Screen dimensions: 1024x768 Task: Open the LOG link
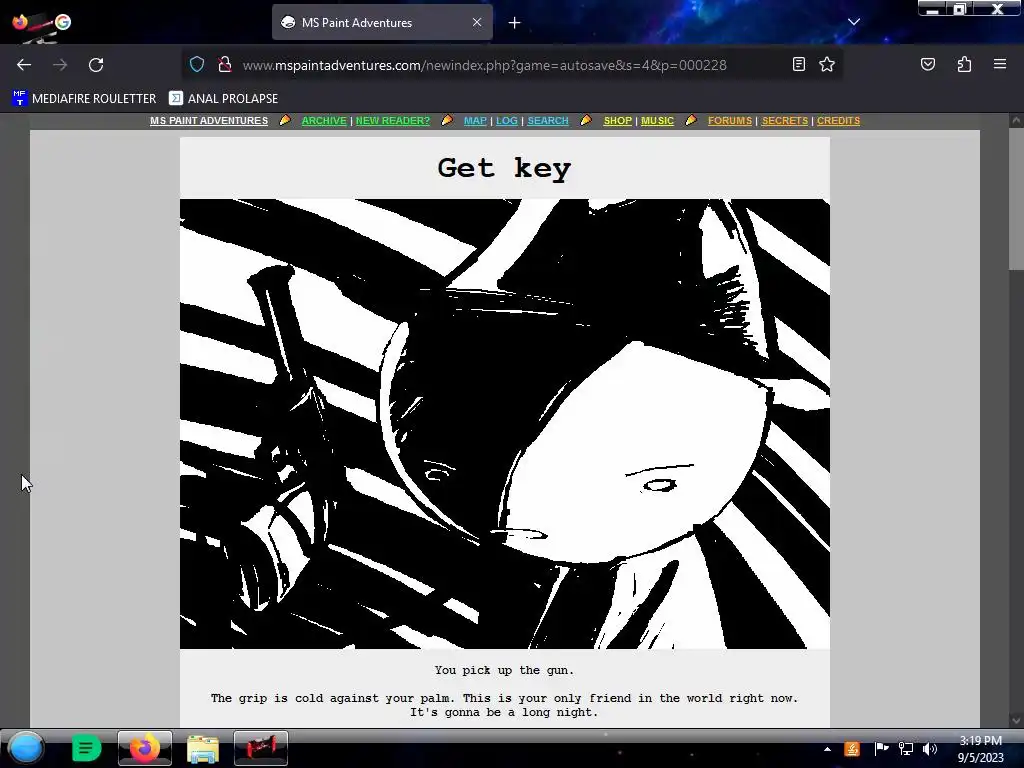(x=507, y=121)
